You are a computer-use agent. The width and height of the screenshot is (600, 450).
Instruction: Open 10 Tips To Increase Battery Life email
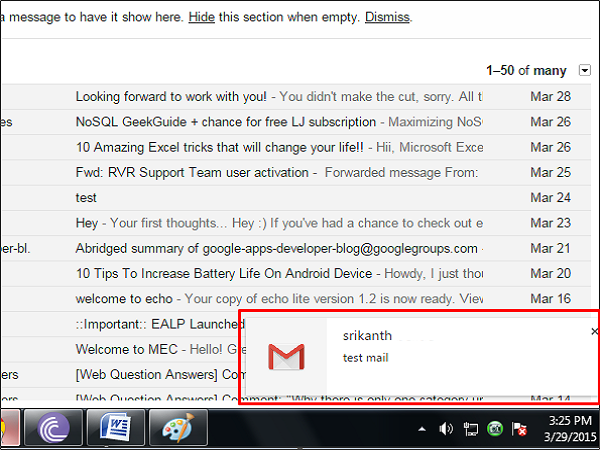tap(296, 274)
